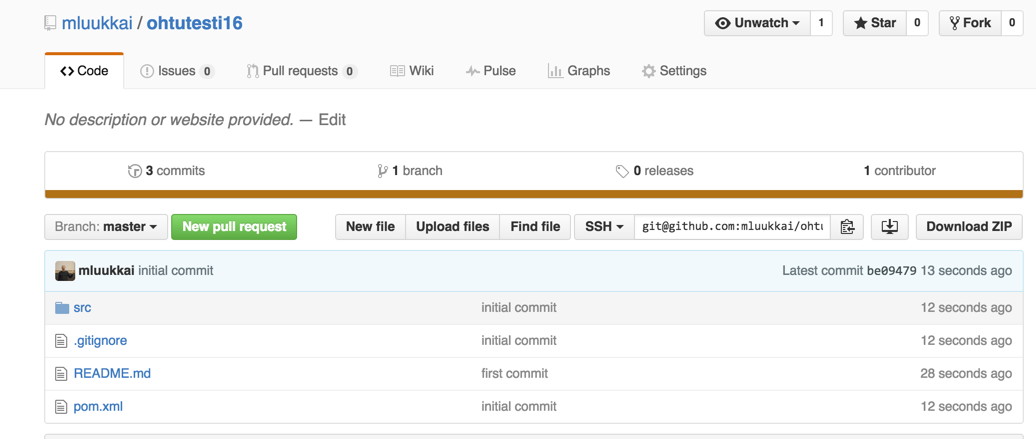Open the ohtutesti16 repository link
This screenshot has height=439, width=1036.
tap(194, 23)
